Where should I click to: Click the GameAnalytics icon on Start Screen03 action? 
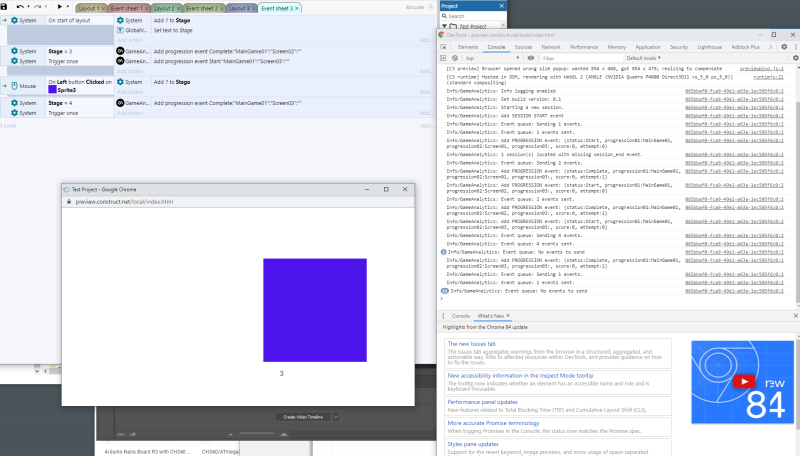tap(120, 61)
